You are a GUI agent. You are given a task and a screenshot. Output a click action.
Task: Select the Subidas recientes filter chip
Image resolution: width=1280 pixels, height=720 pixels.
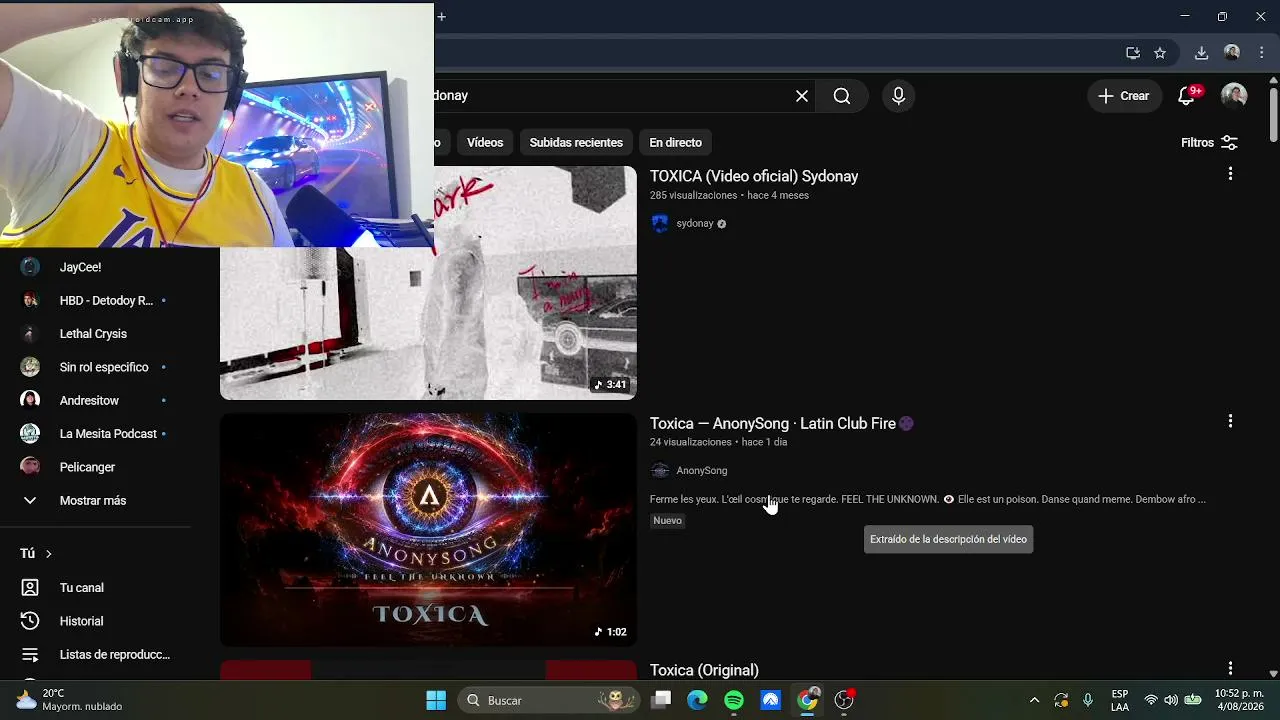[576, 143]
